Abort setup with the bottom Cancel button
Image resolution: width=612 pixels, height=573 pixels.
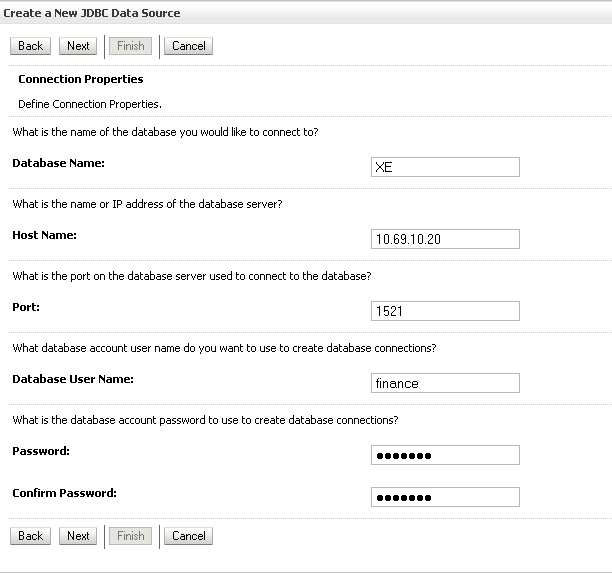pyautogui.click(x=189, y=536)
